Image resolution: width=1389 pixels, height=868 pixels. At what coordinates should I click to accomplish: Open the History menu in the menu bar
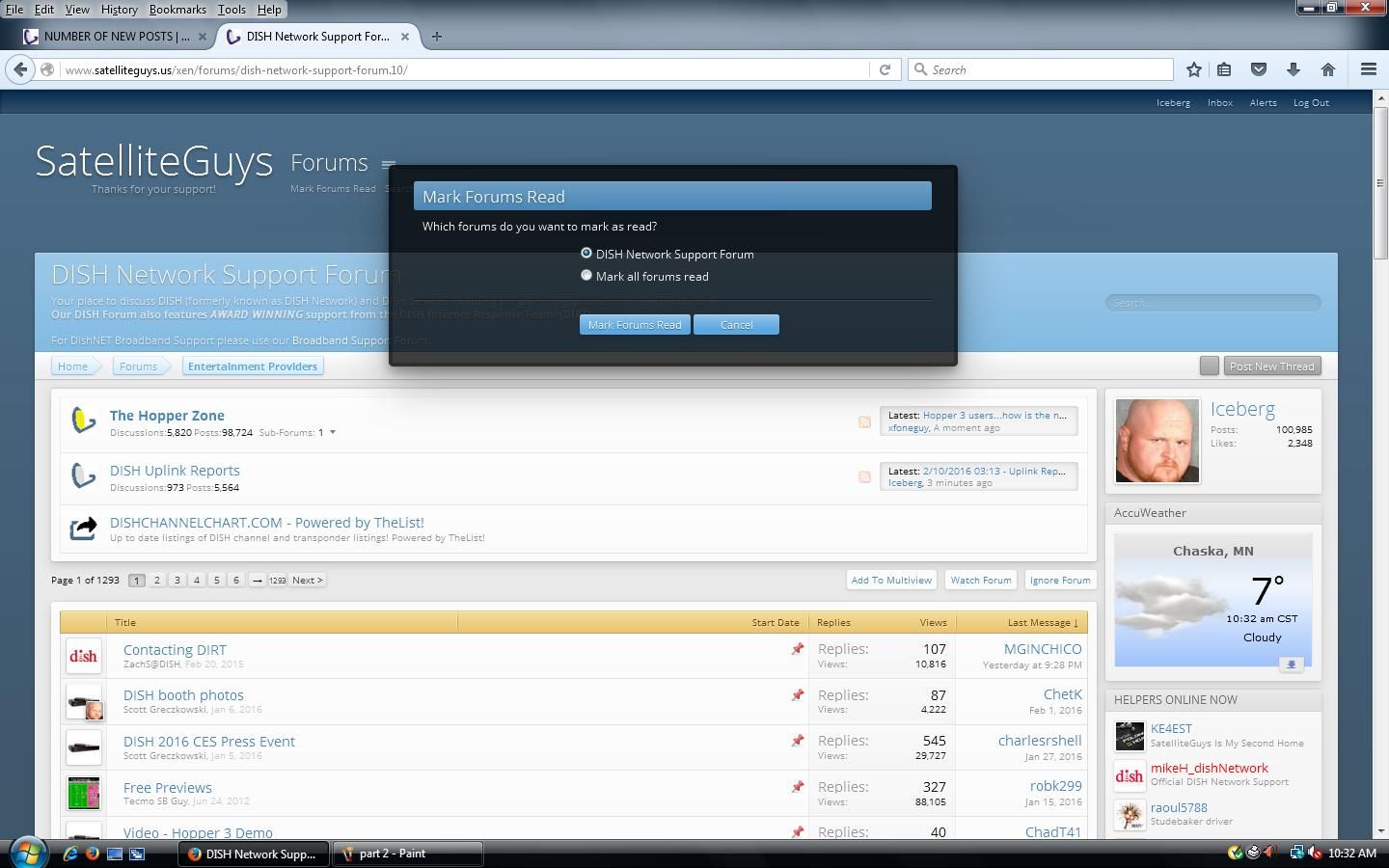(119, 9)
